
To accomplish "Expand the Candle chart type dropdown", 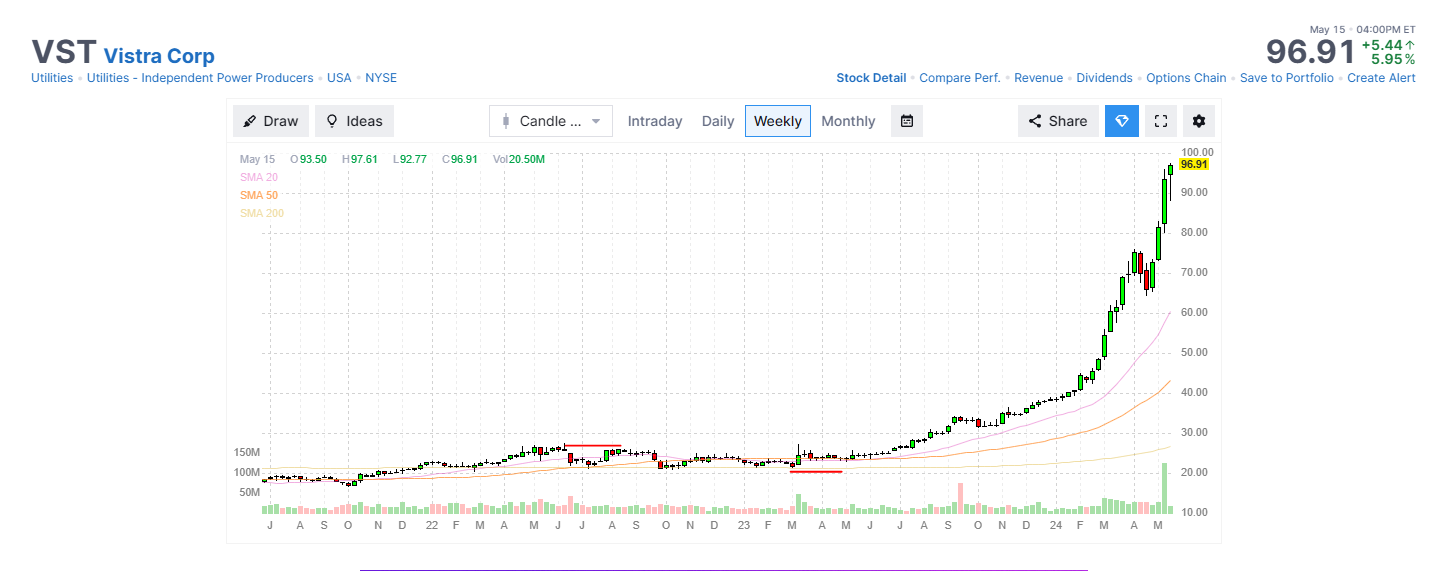I will (x=551, y=121).
